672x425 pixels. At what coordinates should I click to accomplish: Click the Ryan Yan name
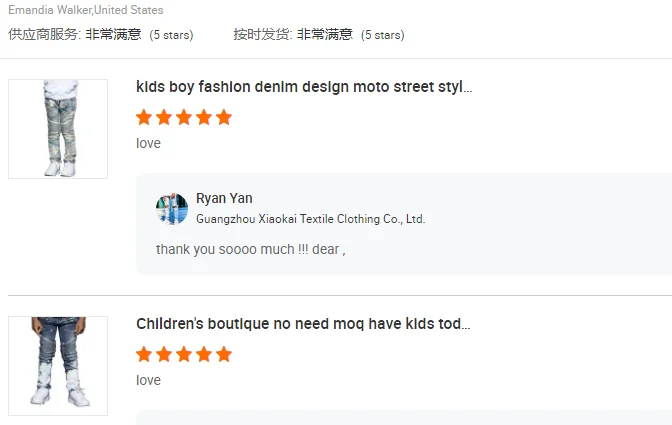pos(224,198)
